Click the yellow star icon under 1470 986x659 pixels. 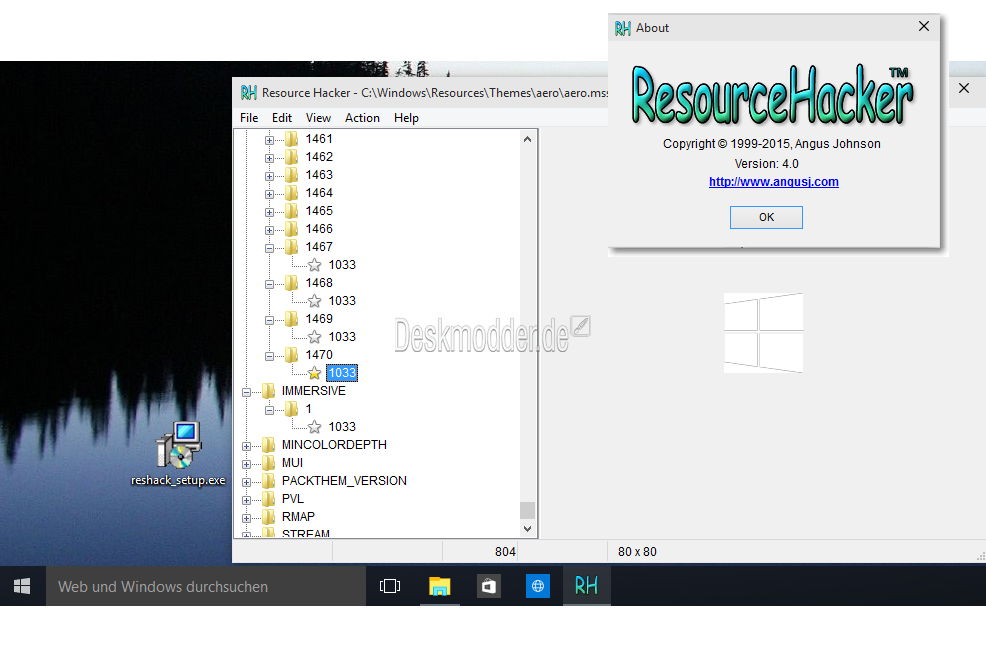(314, 373)
